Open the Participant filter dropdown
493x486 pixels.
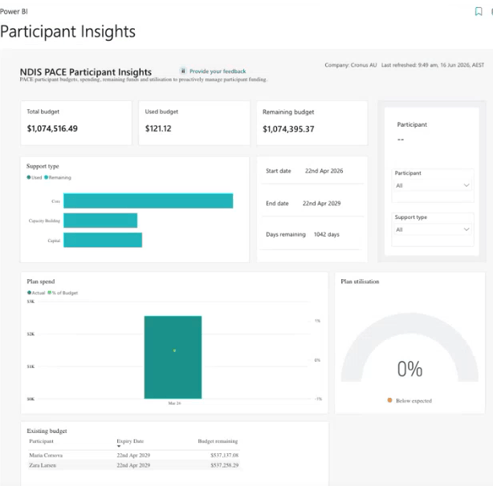pos(433,185)
